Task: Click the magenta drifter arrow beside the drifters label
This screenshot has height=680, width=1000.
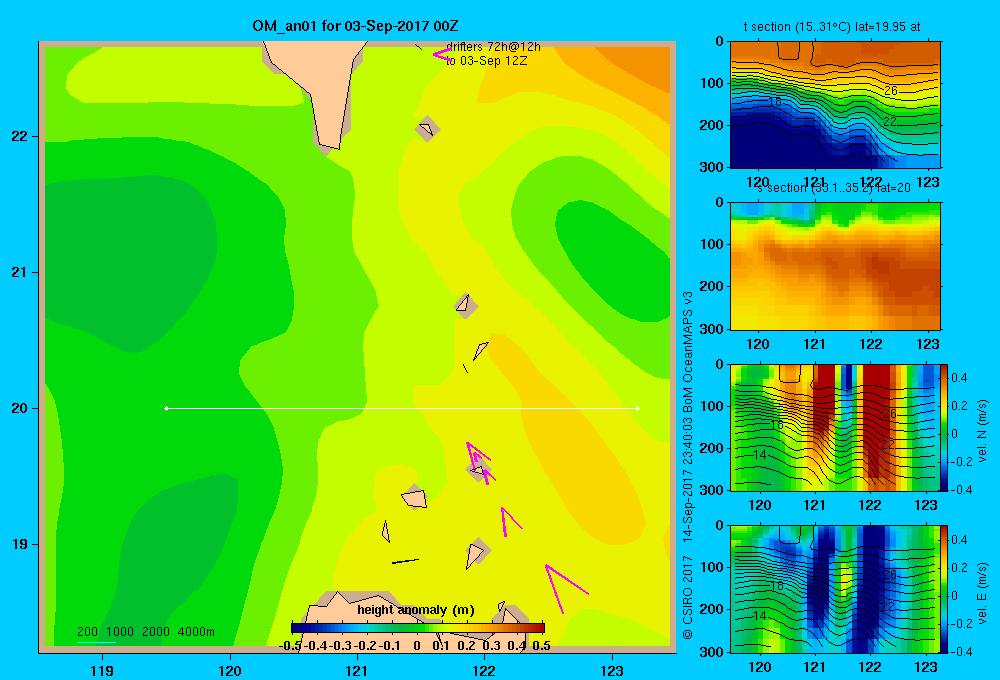Action: click(x=442, y=54)
